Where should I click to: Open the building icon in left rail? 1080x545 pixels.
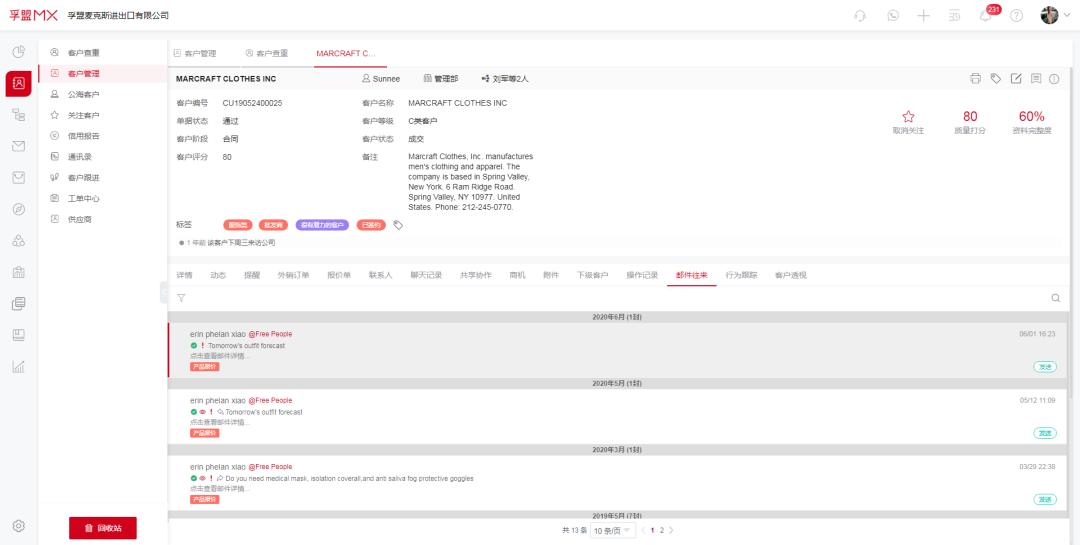[19, 271]
